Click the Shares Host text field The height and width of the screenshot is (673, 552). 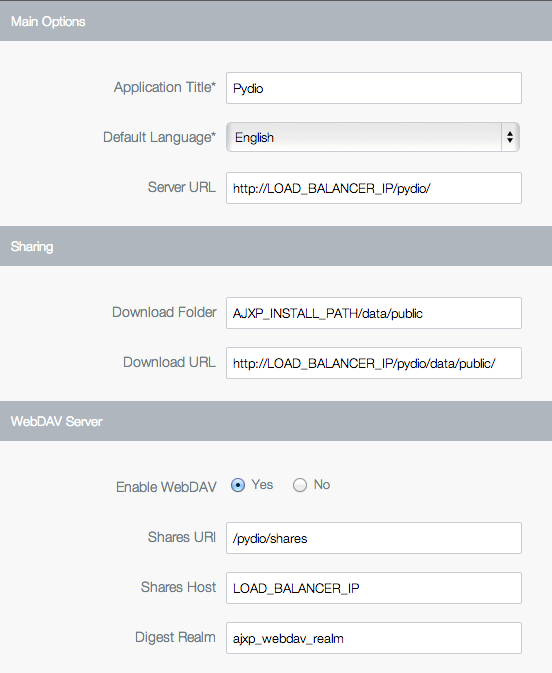pos(374,588)
